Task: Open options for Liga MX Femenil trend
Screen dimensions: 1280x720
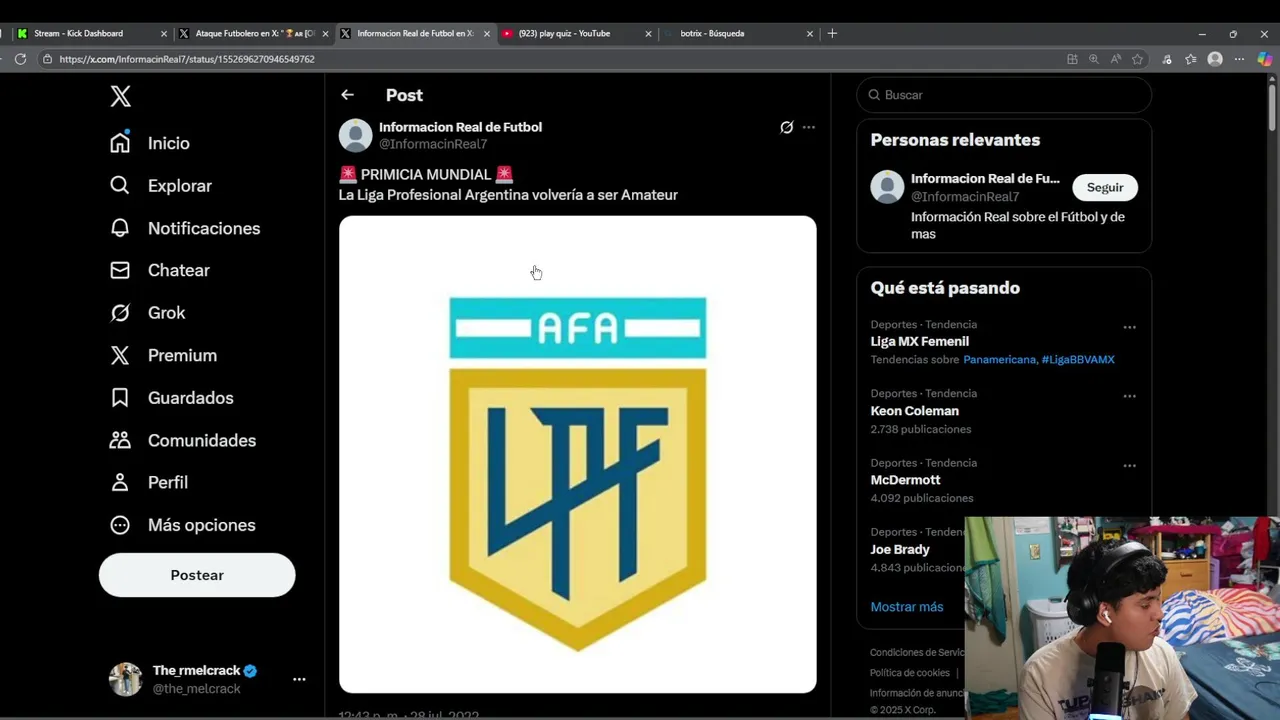Action: pos(1129,327)
